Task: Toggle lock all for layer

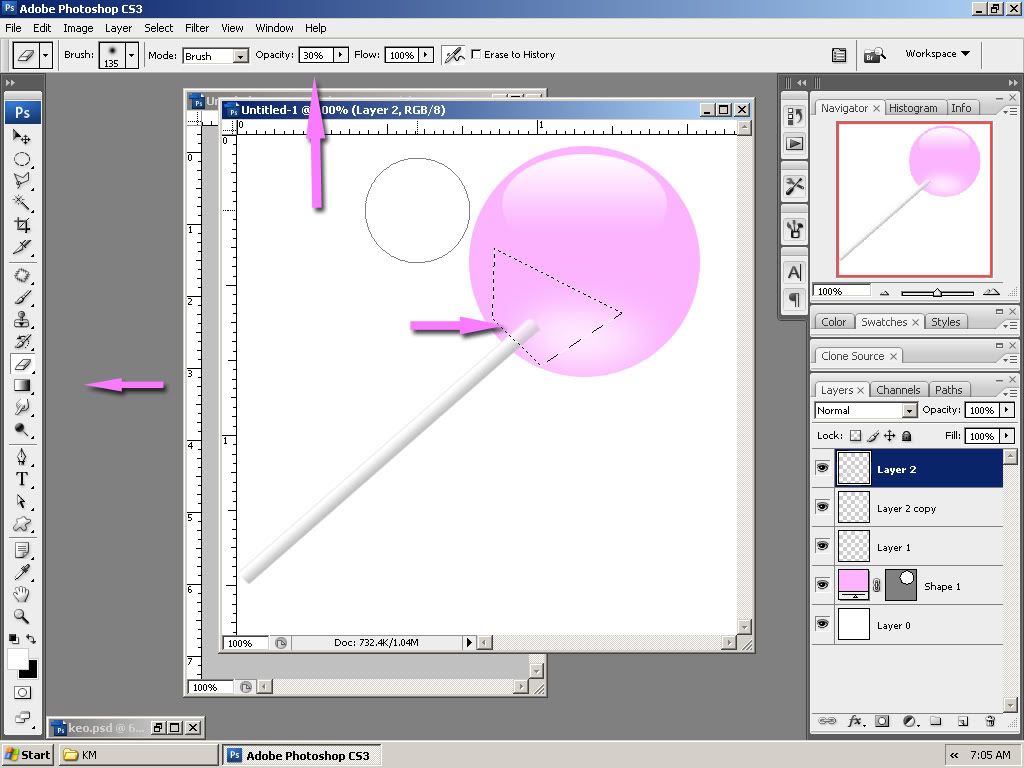Action: 906,436
